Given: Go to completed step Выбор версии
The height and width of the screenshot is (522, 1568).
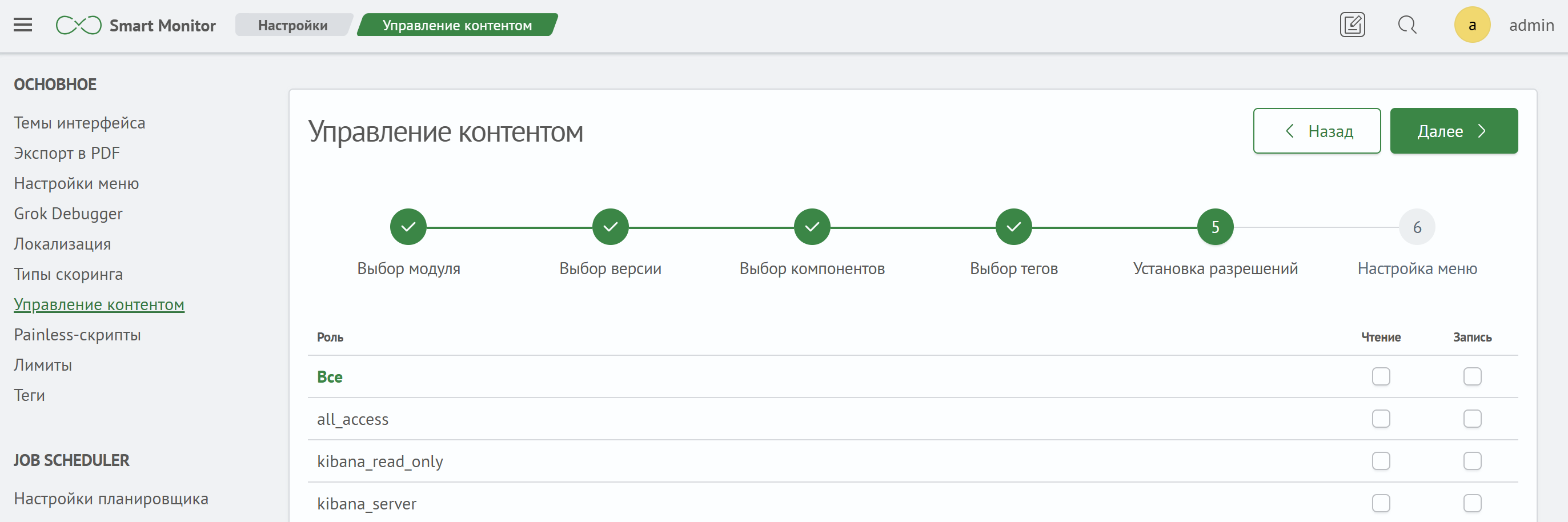Looking at the screenshot, I should [610, 227].
